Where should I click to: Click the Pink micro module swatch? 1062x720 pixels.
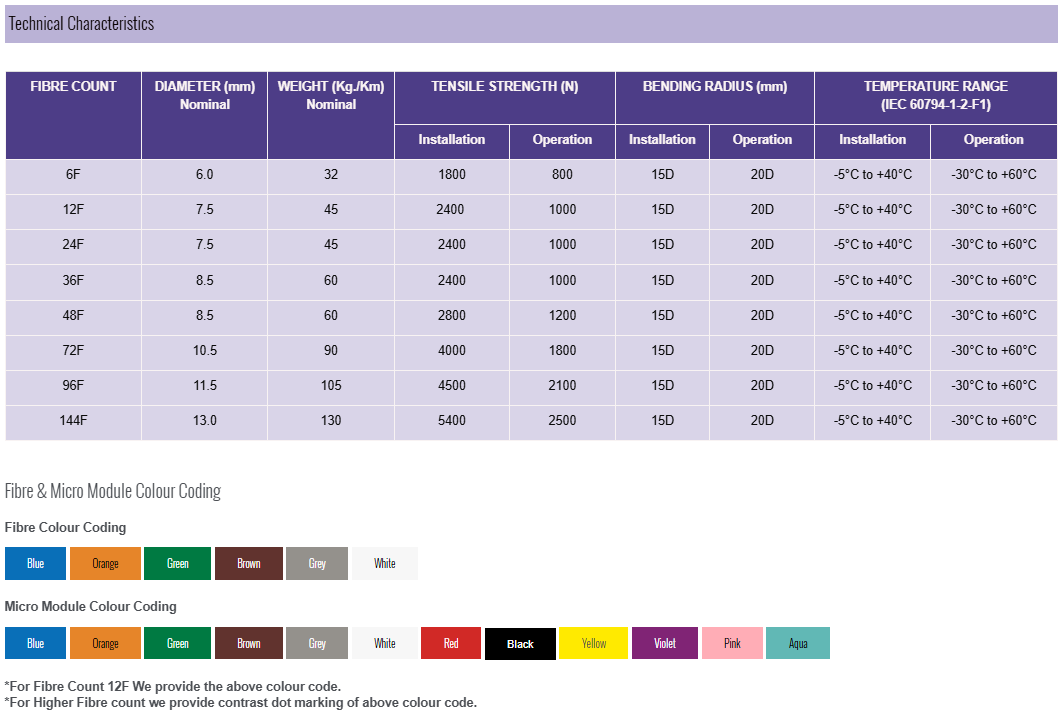(x=732, y=643)
